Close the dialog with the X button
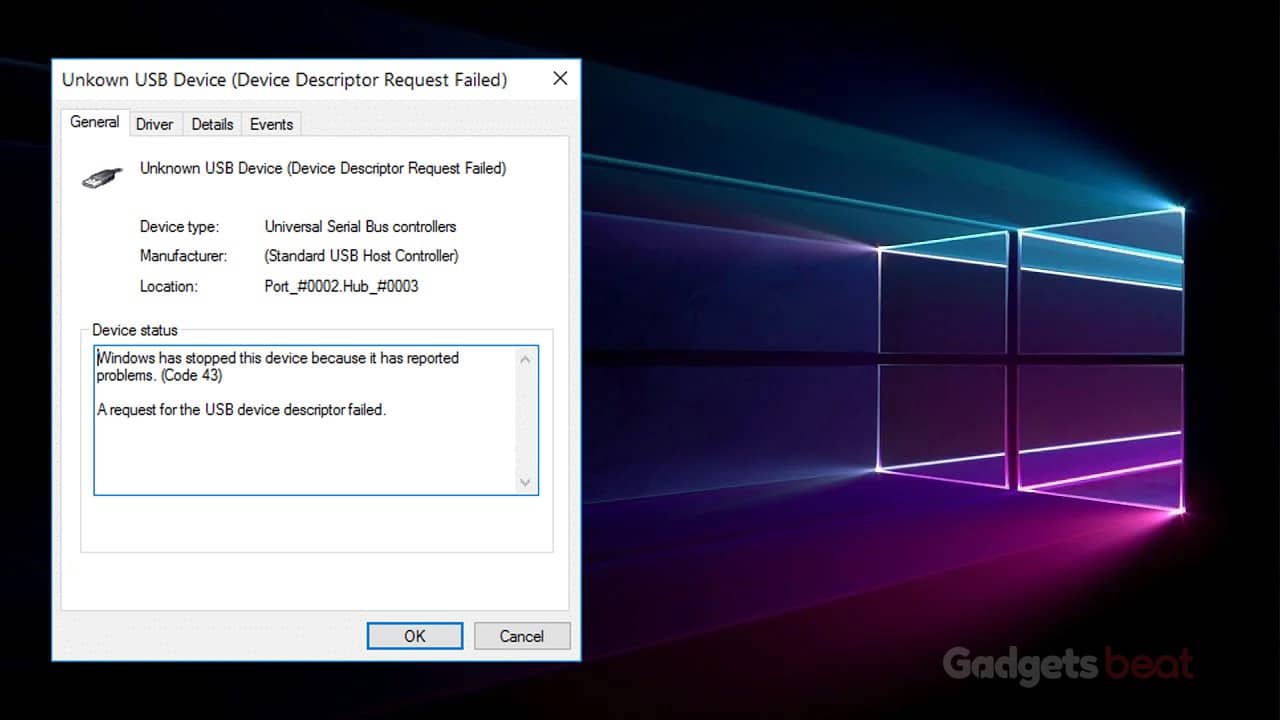Screen dimensions: 1280x720 [x=560, y=79]
